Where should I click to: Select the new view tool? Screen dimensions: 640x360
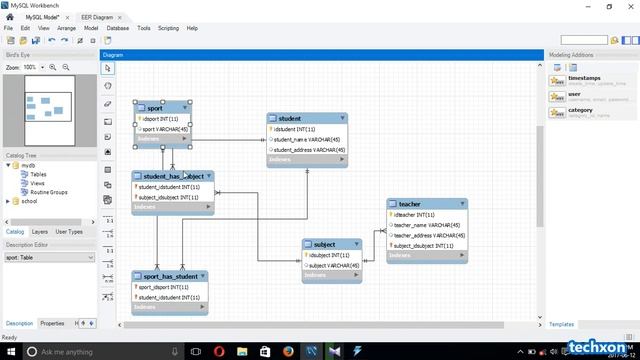pyautogui.click(x=108, y=185)
